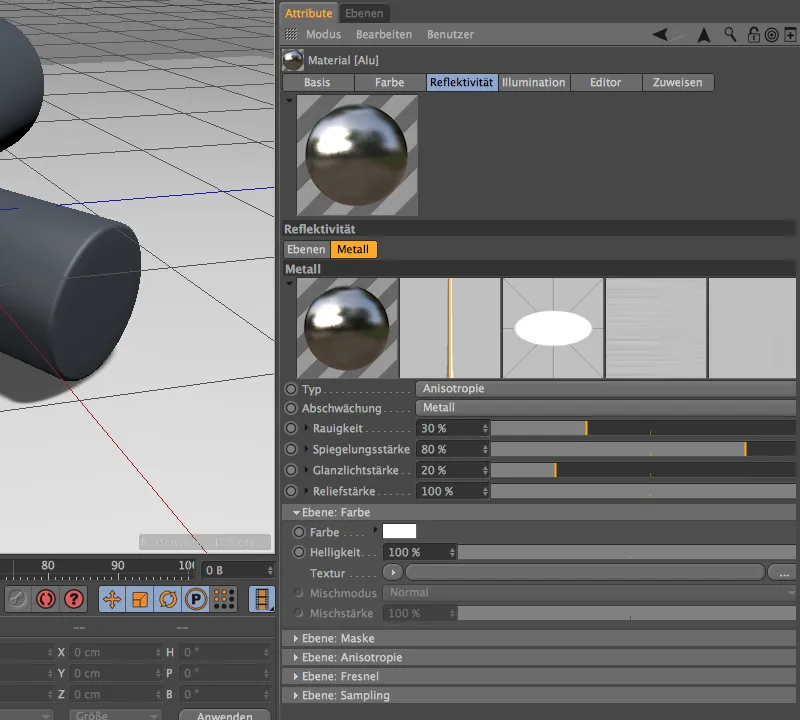Image resolution: width=800 pixels, height=720 pixels.
Task: Expand the Spiegelungsstärke disclosure triangle
Action: pos(306,449)
